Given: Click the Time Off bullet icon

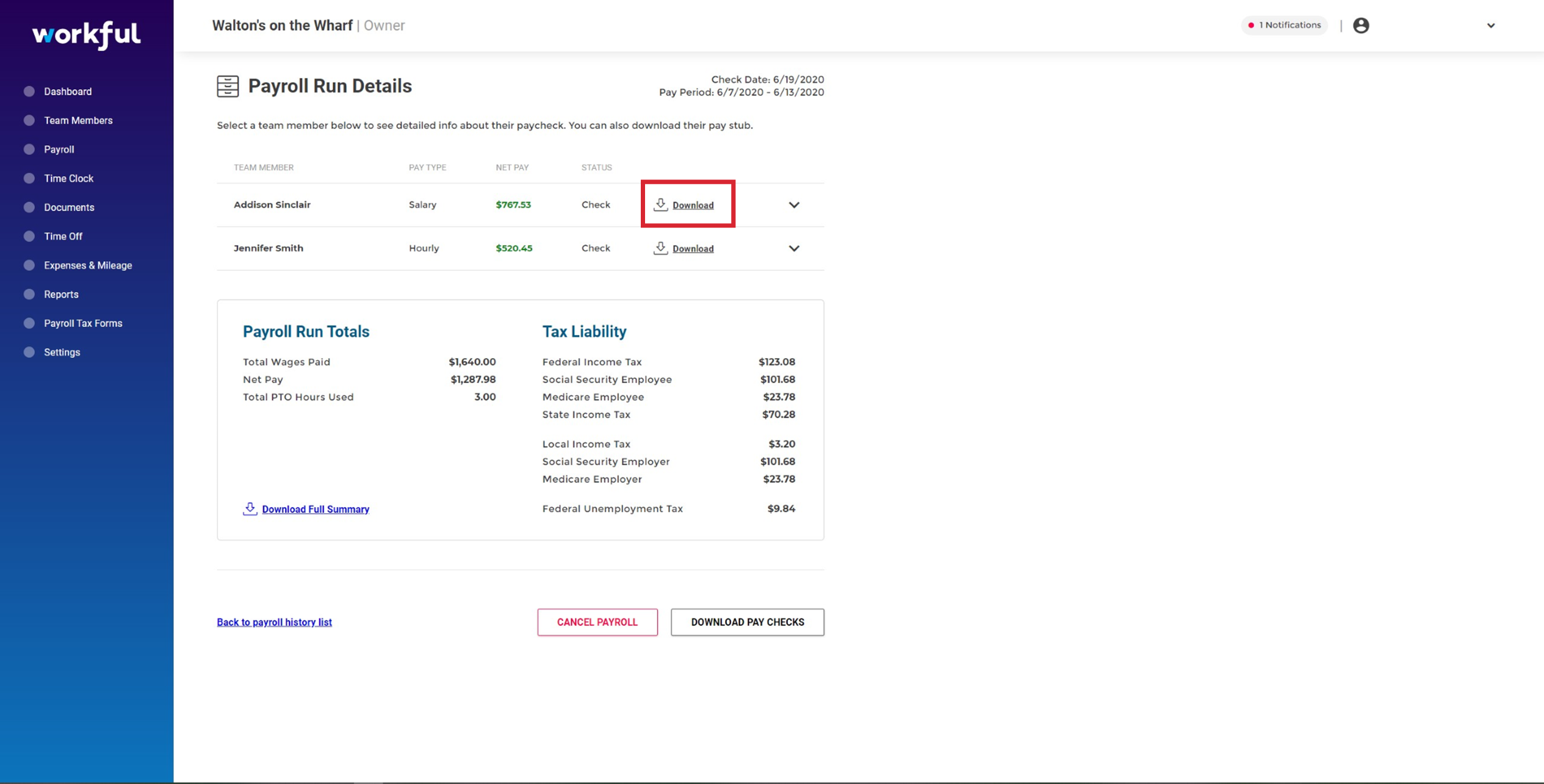Looking at the screenshot, I should coord(29,236).
